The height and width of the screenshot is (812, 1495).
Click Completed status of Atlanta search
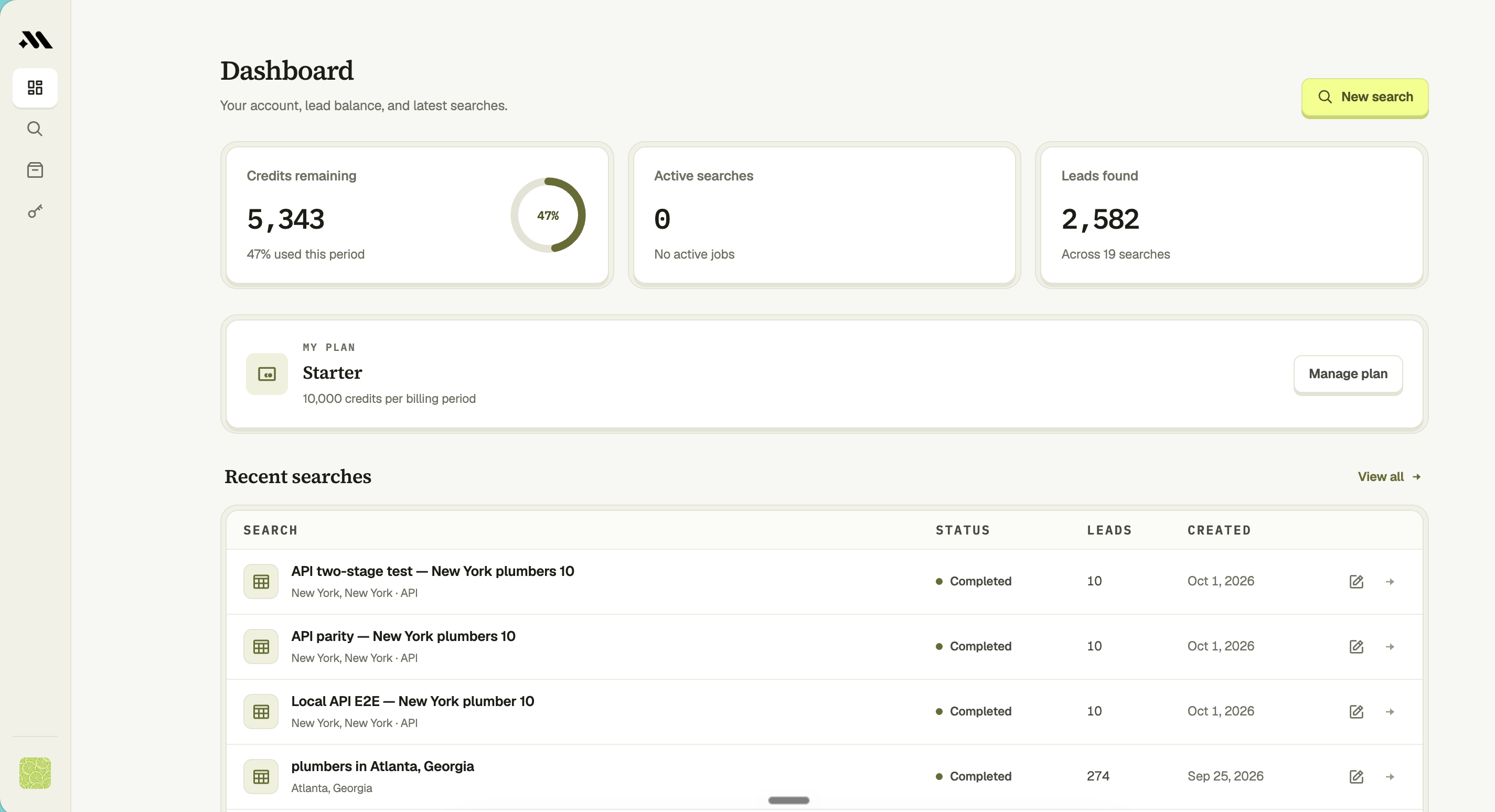[x=973, y=776]
